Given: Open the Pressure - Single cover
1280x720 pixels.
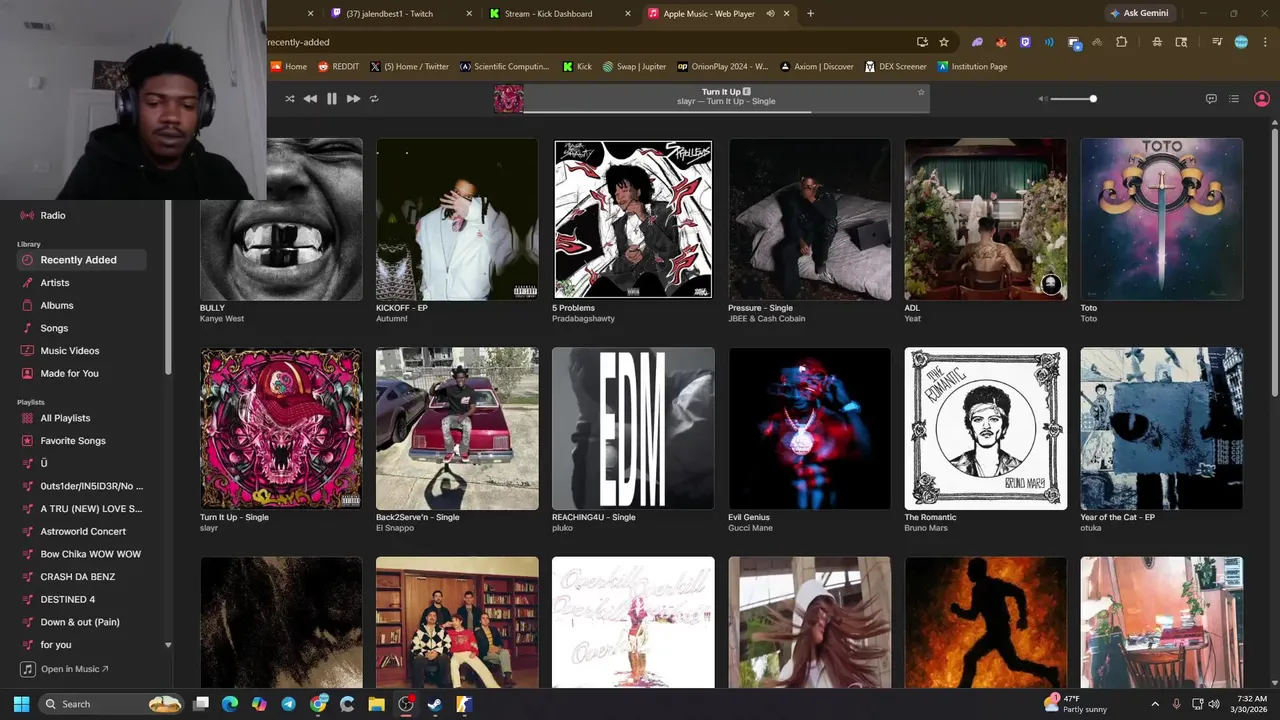Looking at the screenshot, I should coord(810,219).
